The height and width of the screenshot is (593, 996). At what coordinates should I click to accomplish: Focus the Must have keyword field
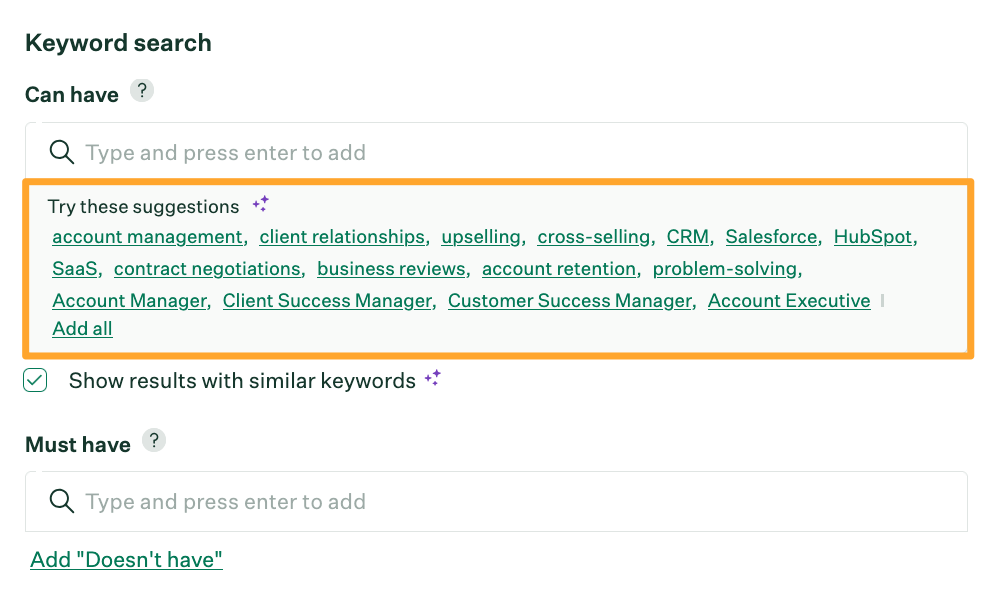pyautogui.click(x=500, y=502)
